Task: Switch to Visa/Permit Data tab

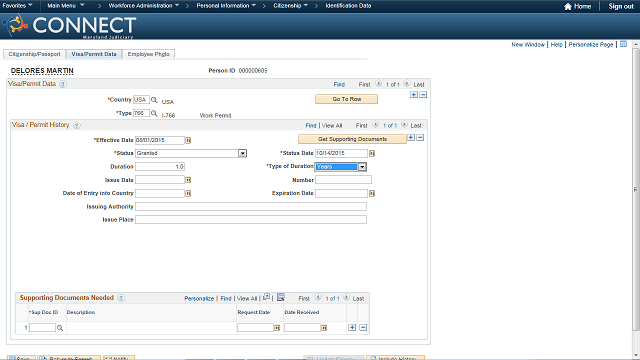Action: pyautogui.click(x=94, y=54)
